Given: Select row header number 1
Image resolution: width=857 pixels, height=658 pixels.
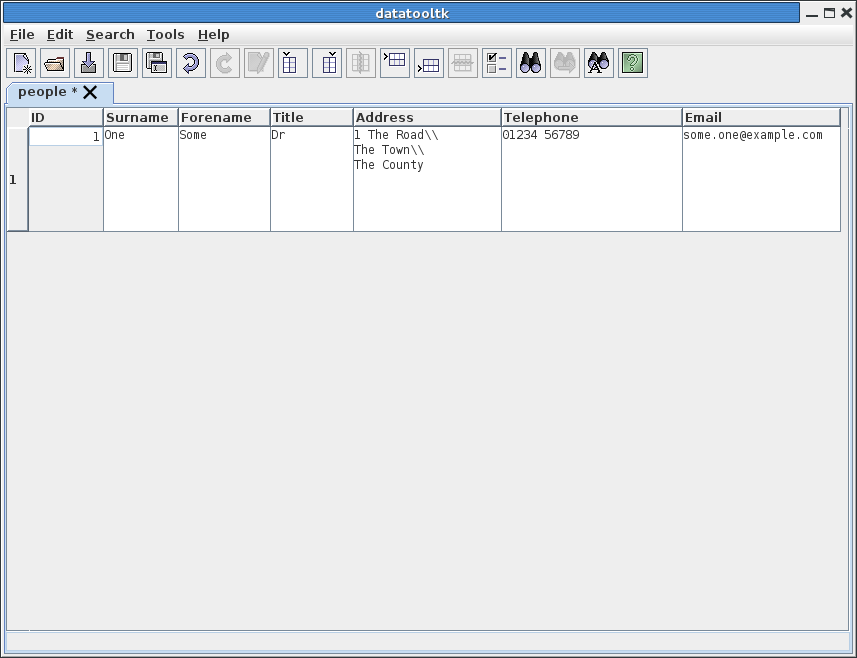Looking at the screenshot, I should (14, 180).
